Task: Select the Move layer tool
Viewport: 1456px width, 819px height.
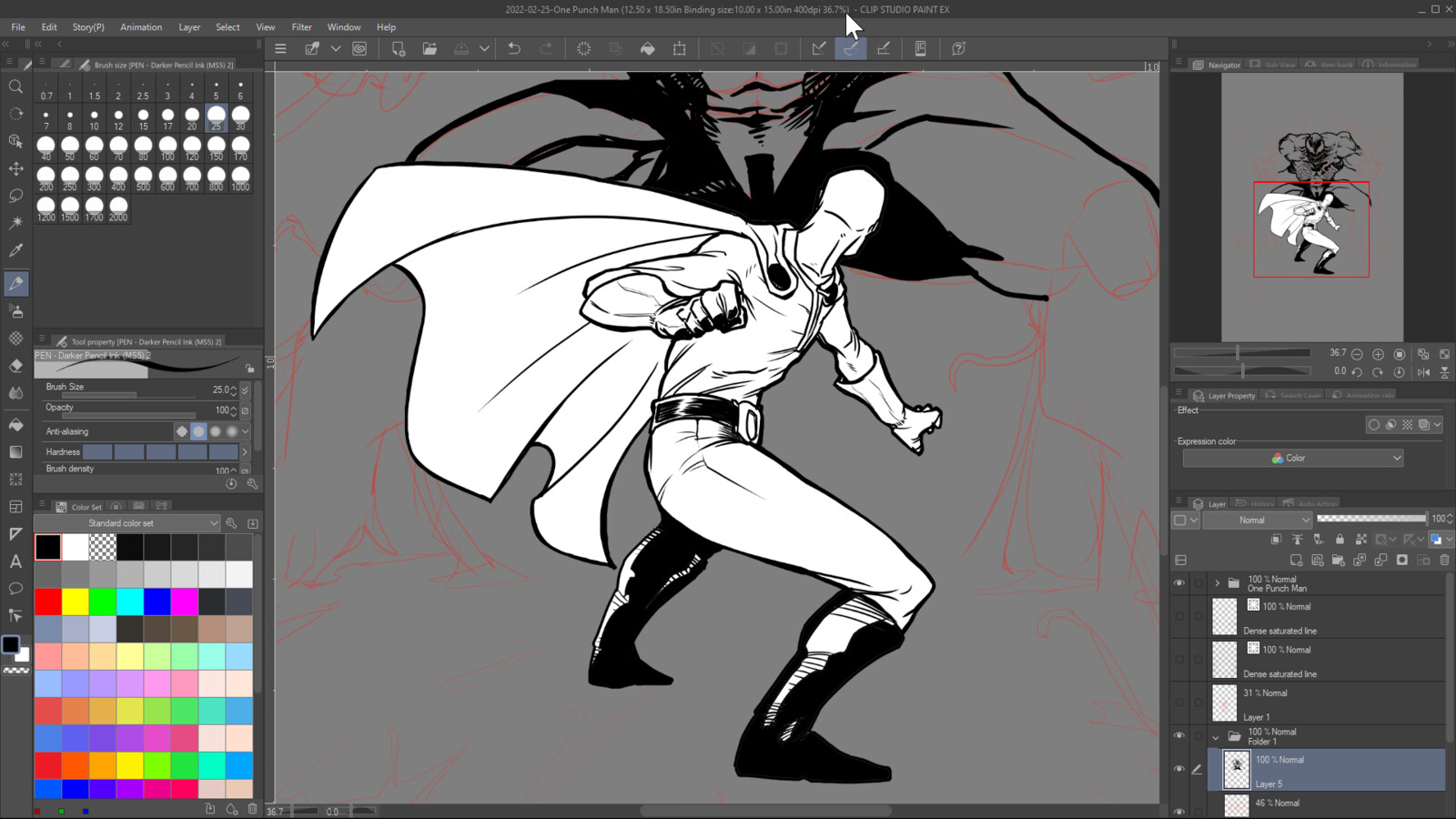Action: click(15, 168)
